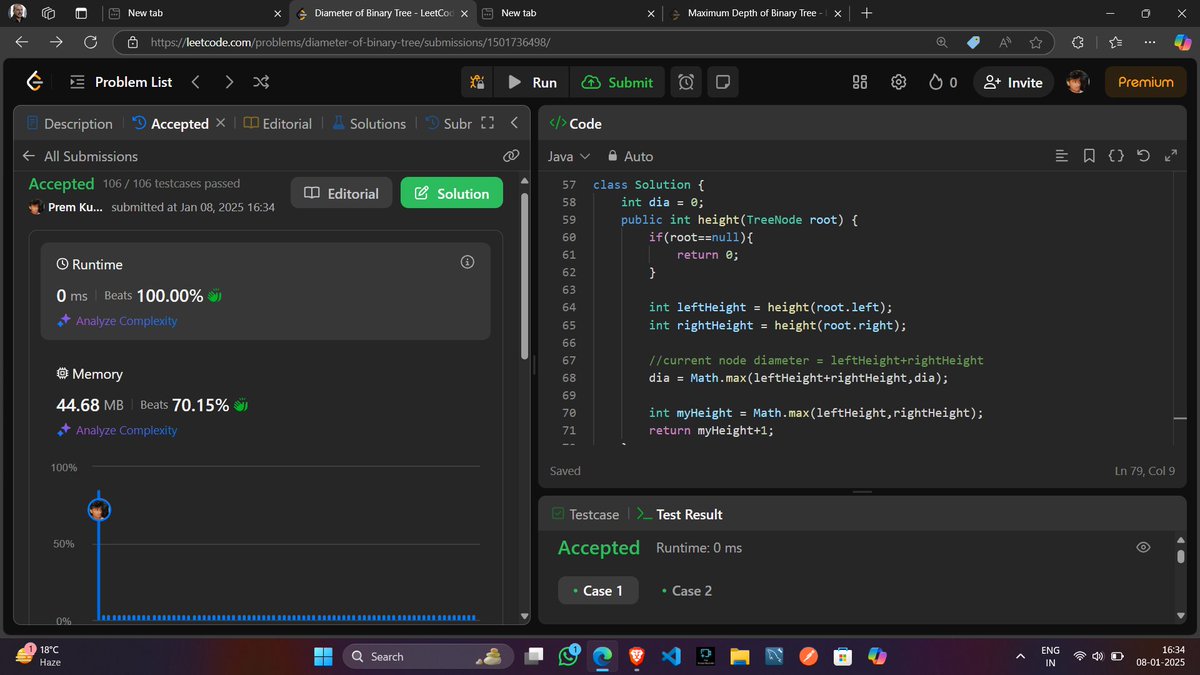Switch to the Solutions tab

click(x=368, y=123)
